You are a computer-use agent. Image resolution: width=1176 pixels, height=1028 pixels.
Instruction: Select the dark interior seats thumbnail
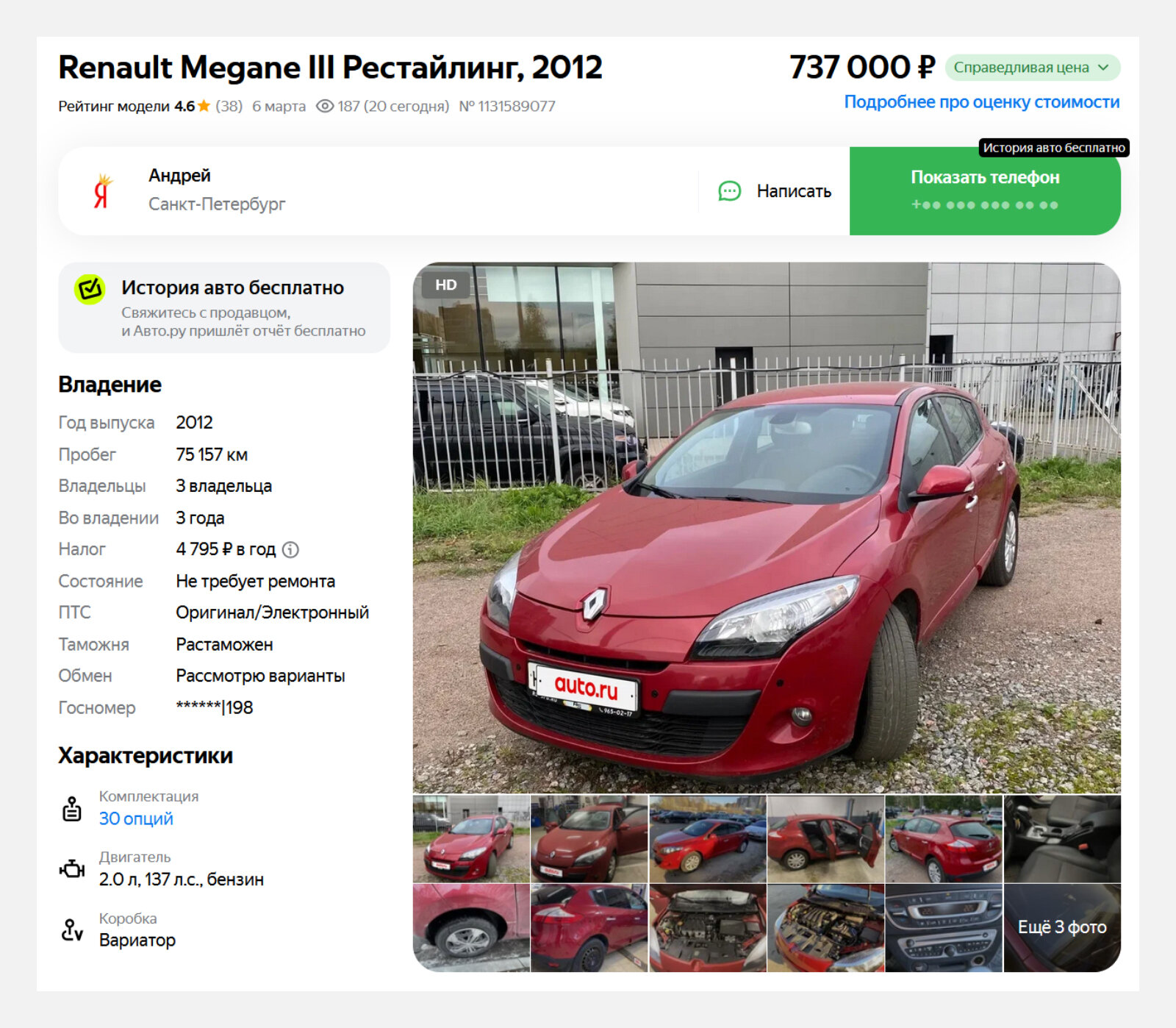1062,839
